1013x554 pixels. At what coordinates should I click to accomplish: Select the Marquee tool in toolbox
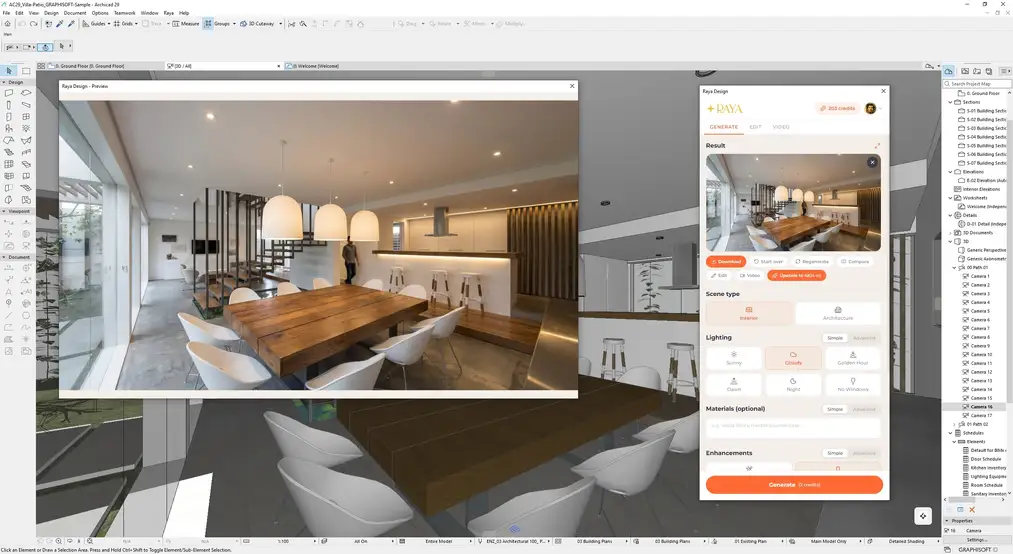(x=26, y=70)
